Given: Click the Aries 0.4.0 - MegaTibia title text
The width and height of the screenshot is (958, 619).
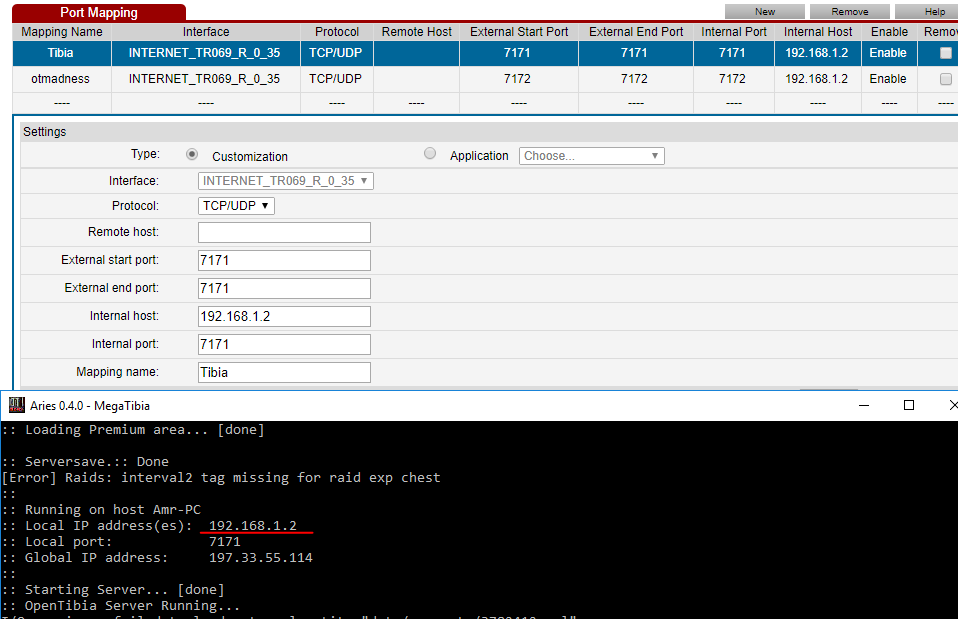Looking at the screenshot, I should pos(90,406).
